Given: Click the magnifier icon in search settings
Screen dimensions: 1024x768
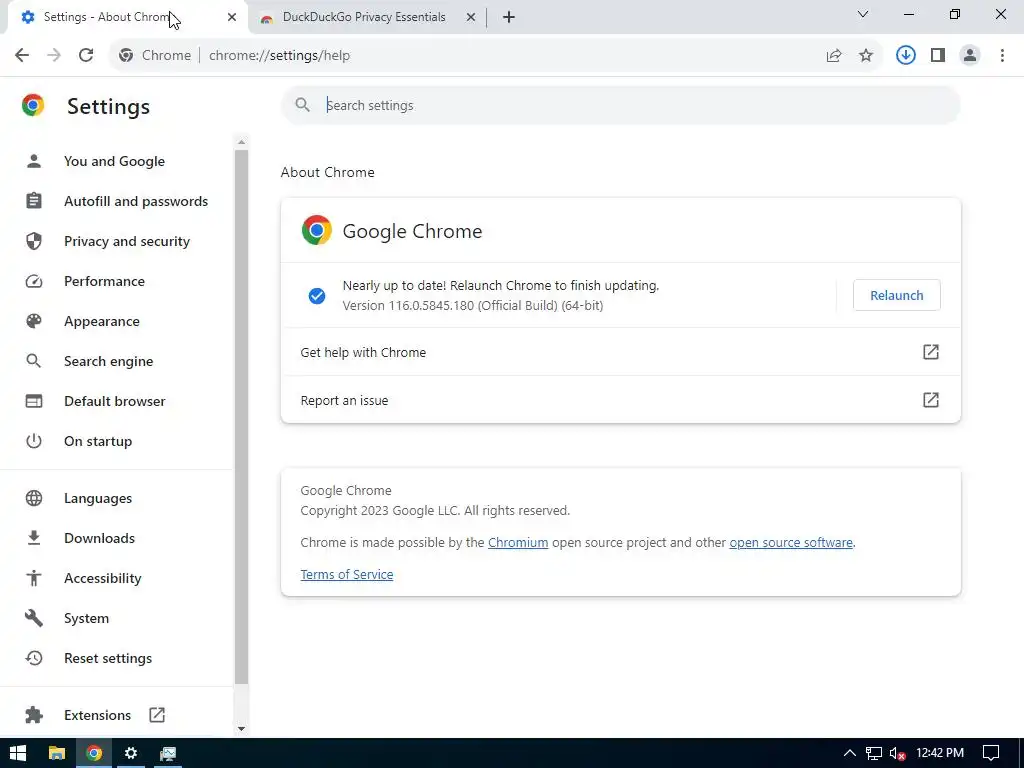Looking at the screenshot, I should tap(302, 105).
